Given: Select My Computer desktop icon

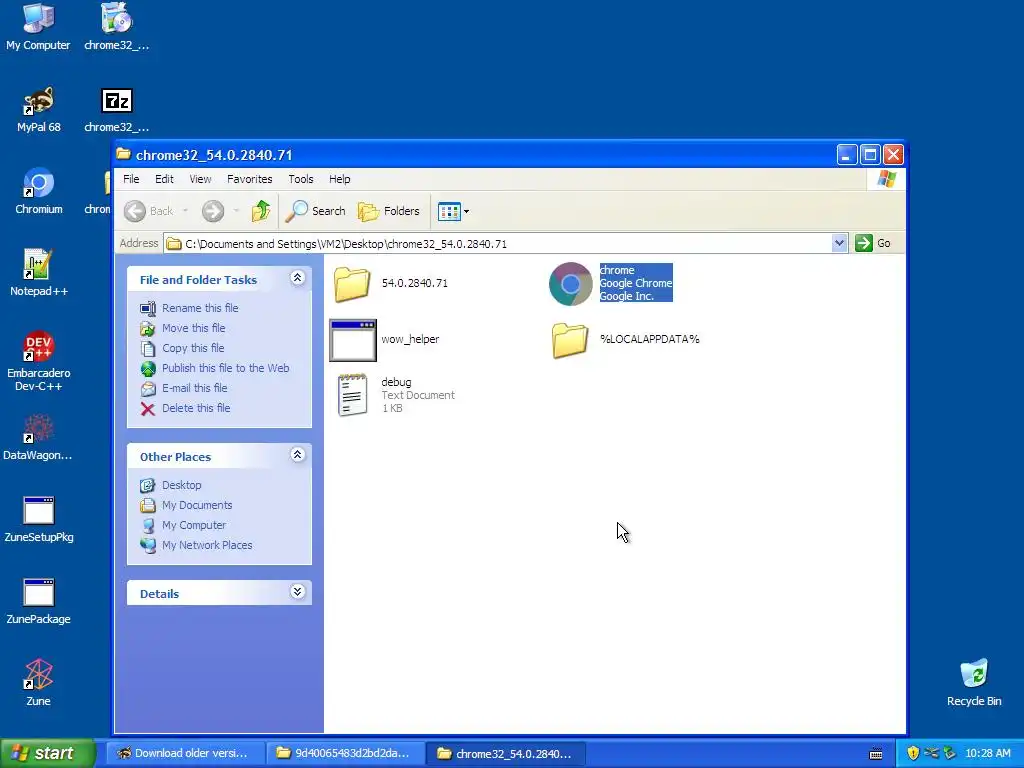Looking at the screenshot, I should [38, 27].
